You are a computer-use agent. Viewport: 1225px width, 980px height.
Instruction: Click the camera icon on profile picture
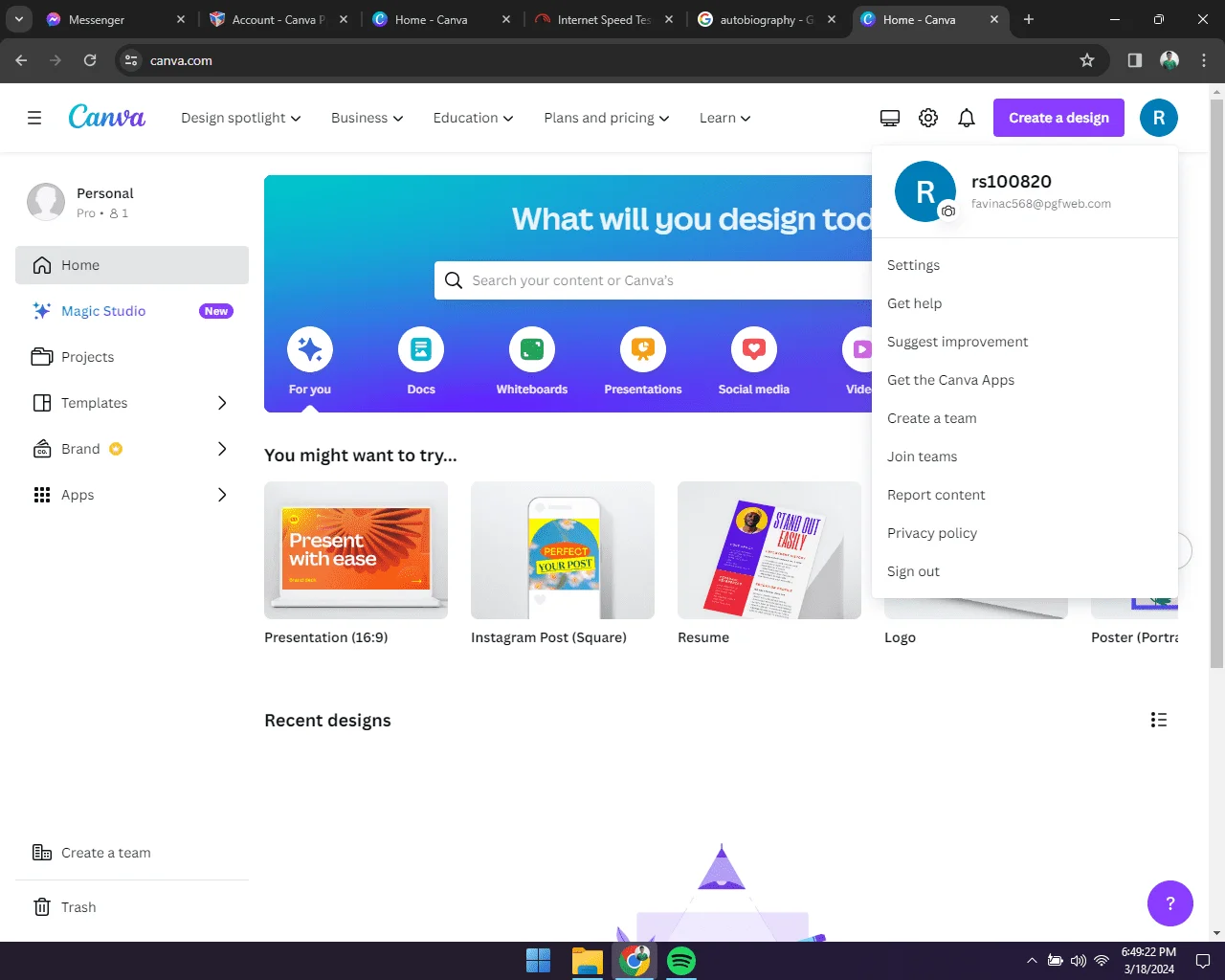click(x=947, y=212)
